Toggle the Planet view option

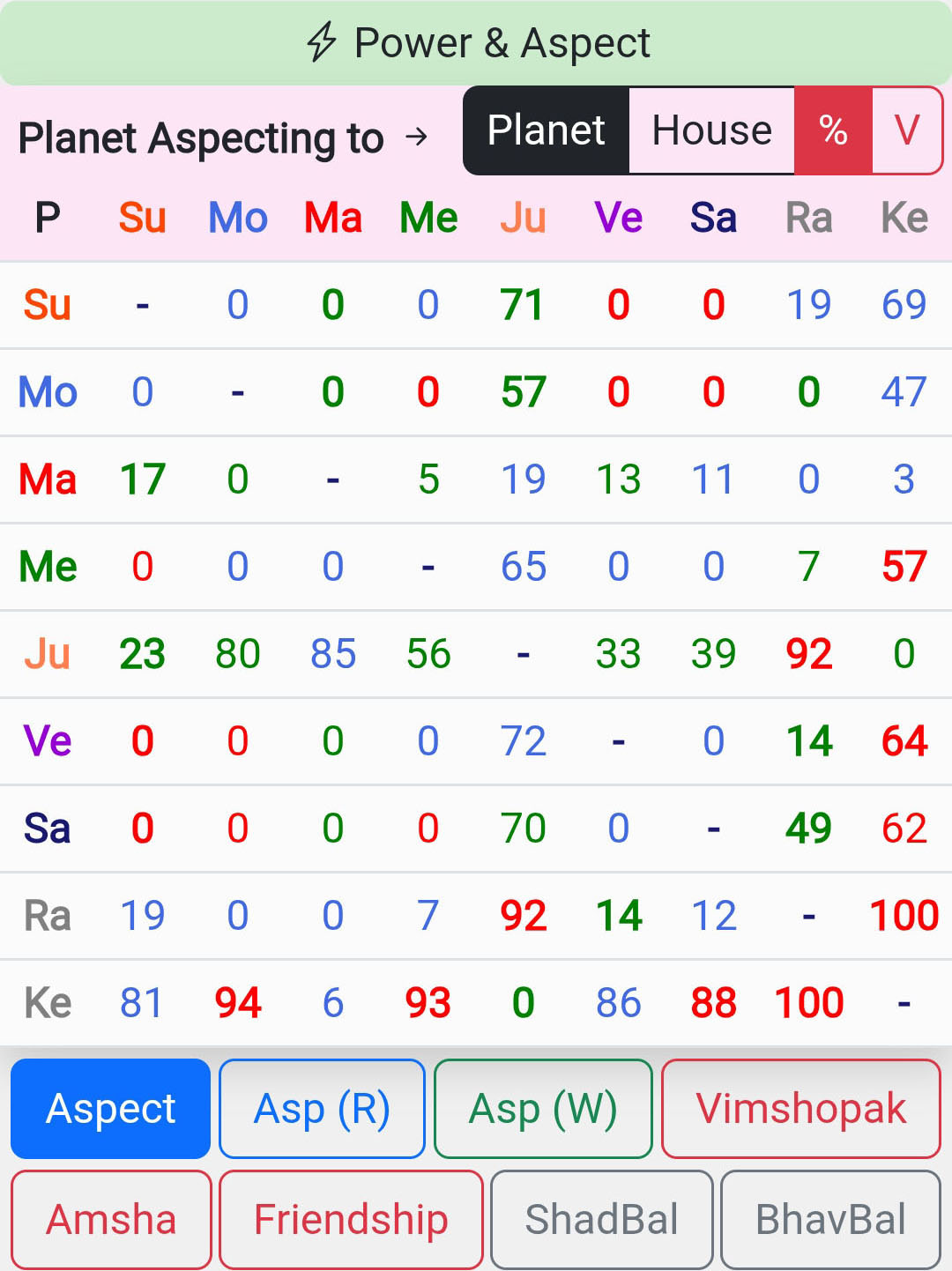pos(546,130)
